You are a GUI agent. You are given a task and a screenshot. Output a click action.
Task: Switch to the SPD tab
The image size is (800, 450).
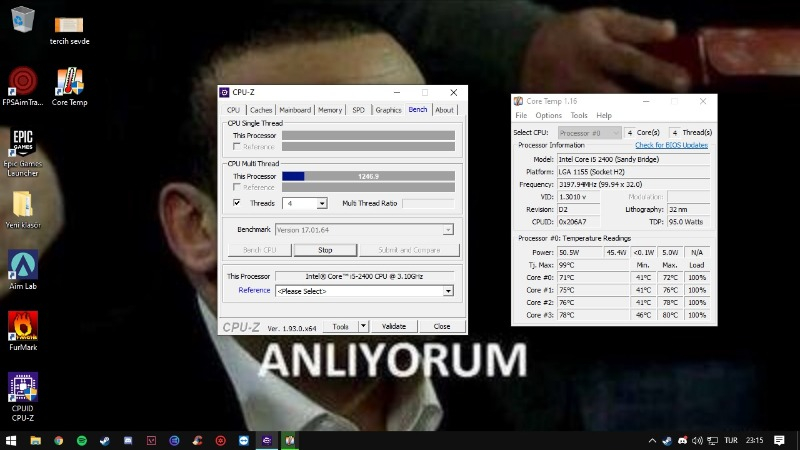coord(359,110)
